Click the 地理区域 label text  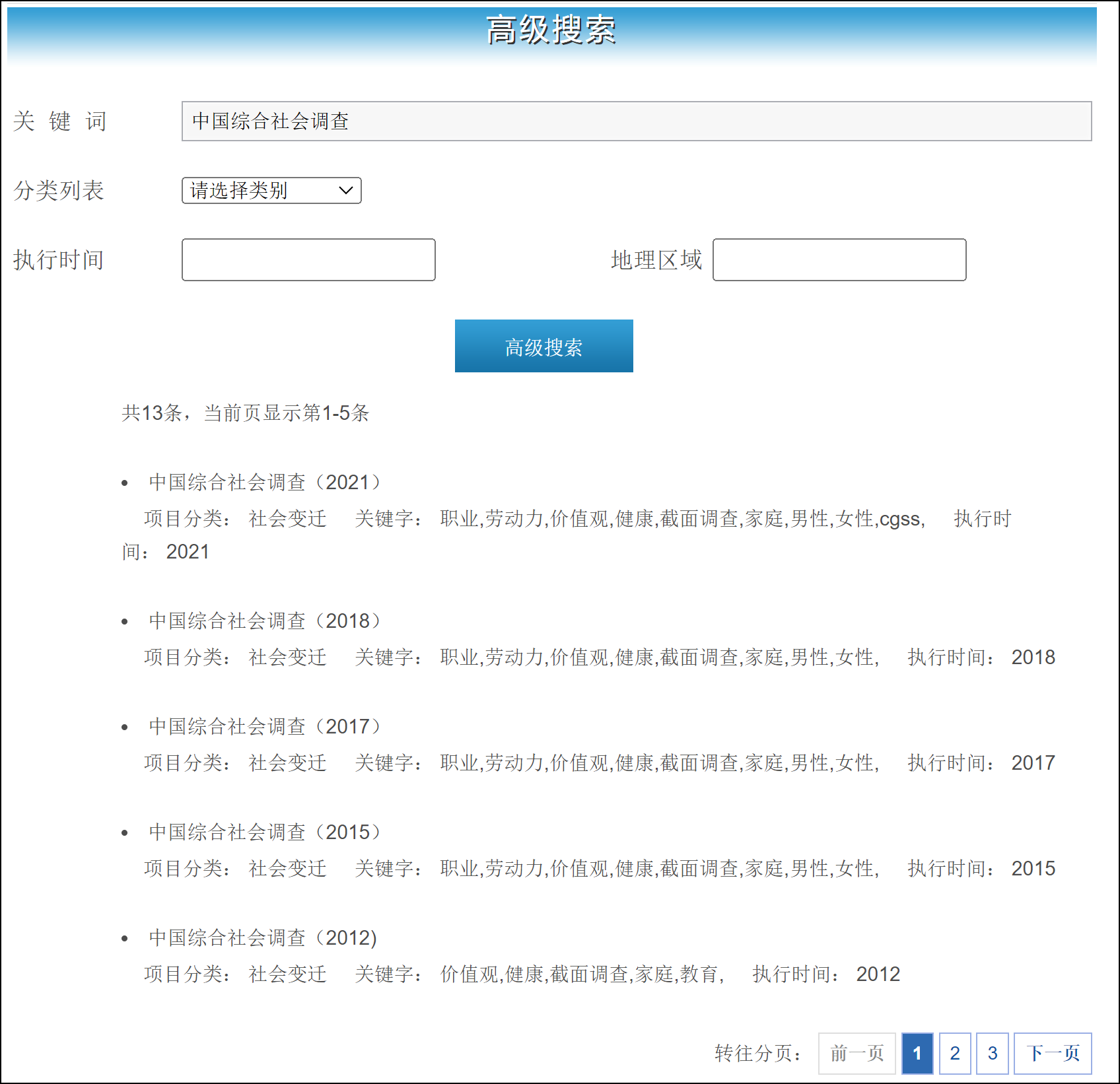pos(656,260)
